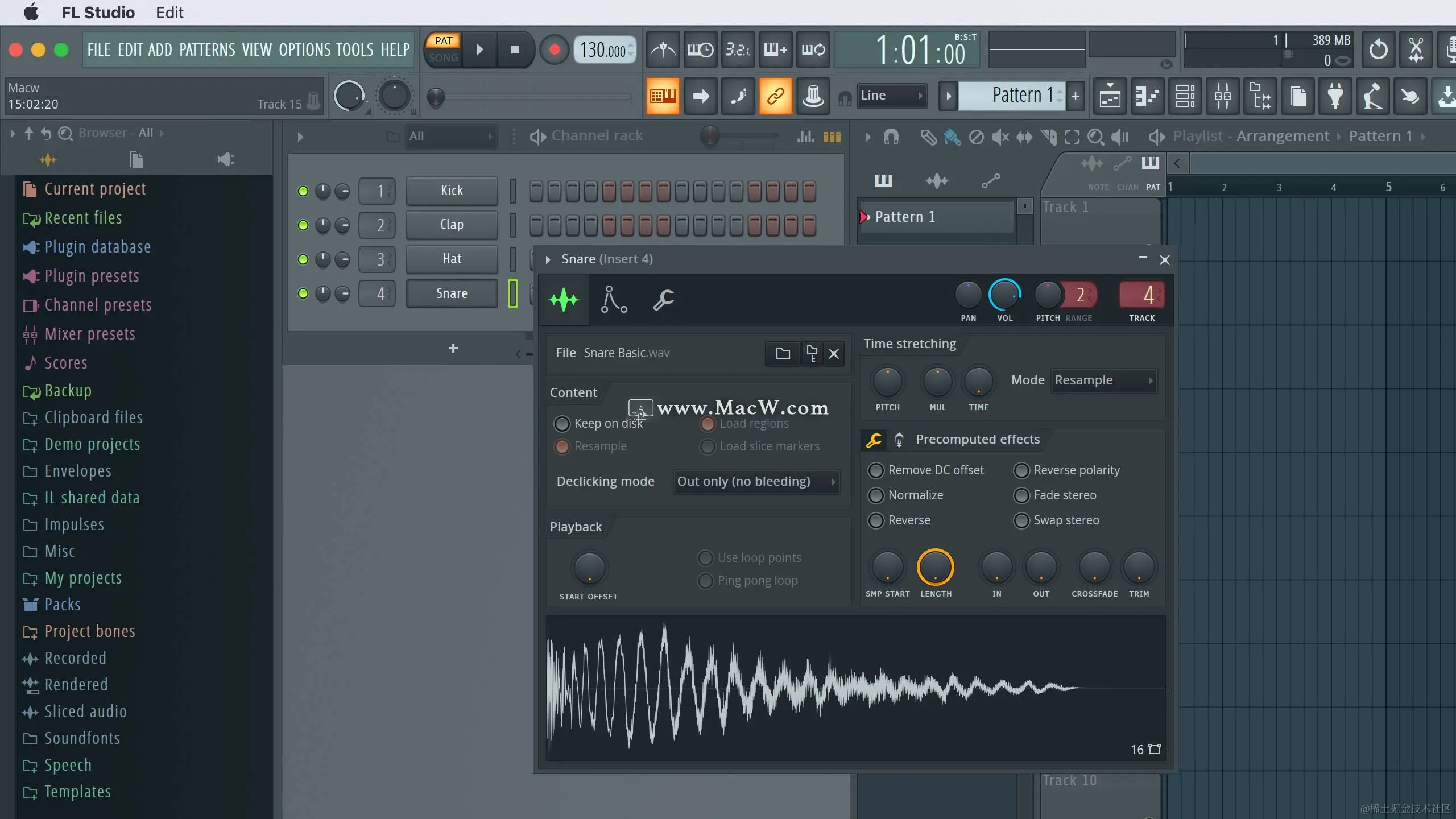Open channel rack graph editor icon

[805, 136]
